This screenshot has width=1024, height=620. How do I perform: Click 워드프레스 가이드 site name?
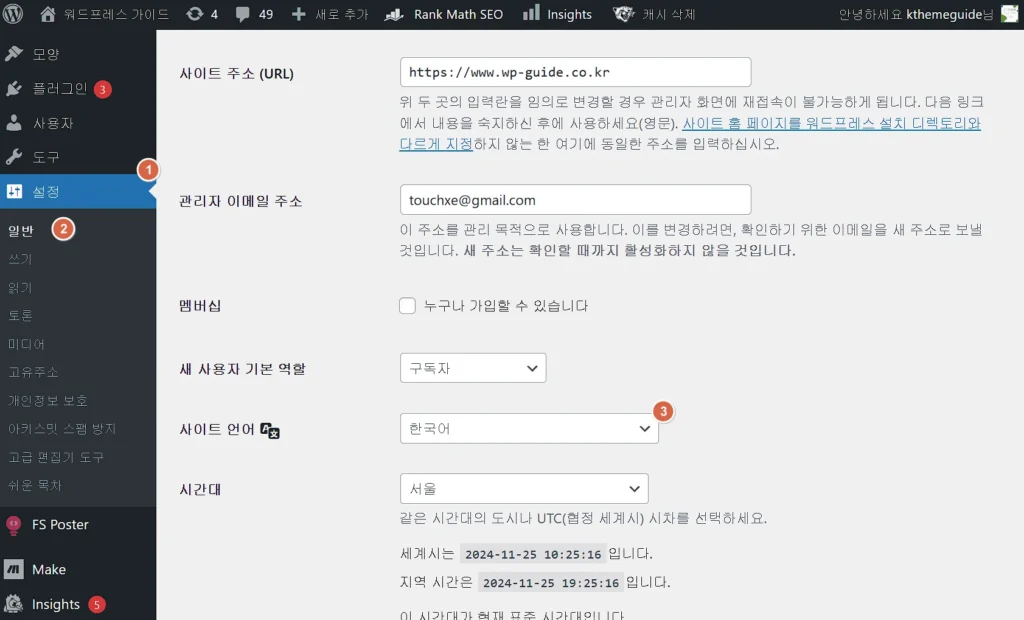pyautogui.click(x=116, y=14)
